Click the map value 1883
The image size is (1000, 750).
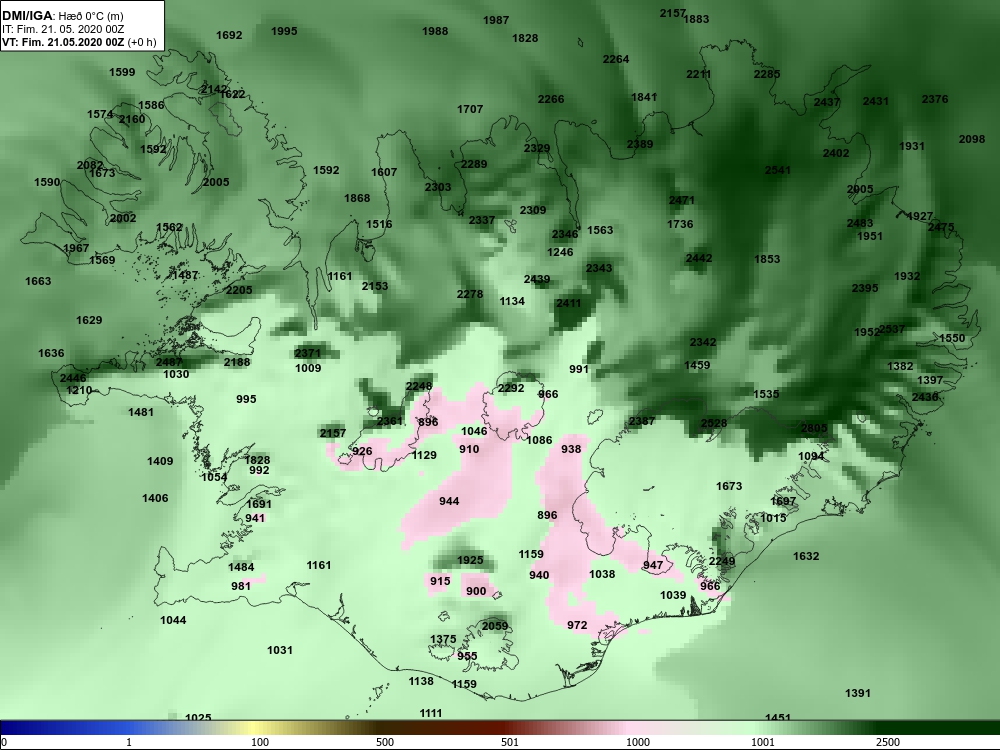click(x=696, y=18)
